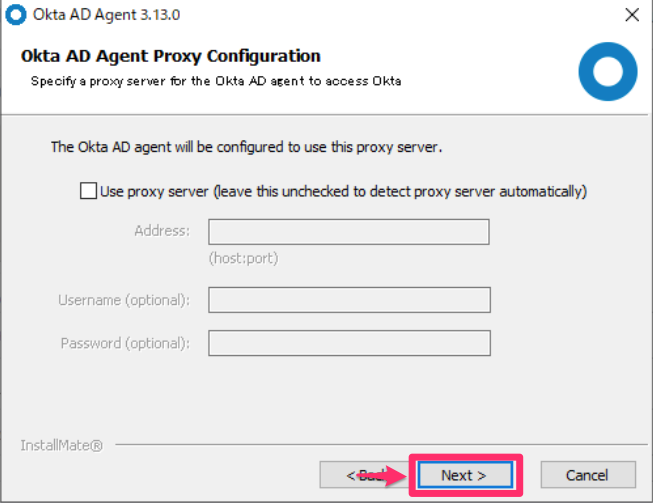
Task: Click the "will be configured" description sentence
Action: click(x=246, y=147)
